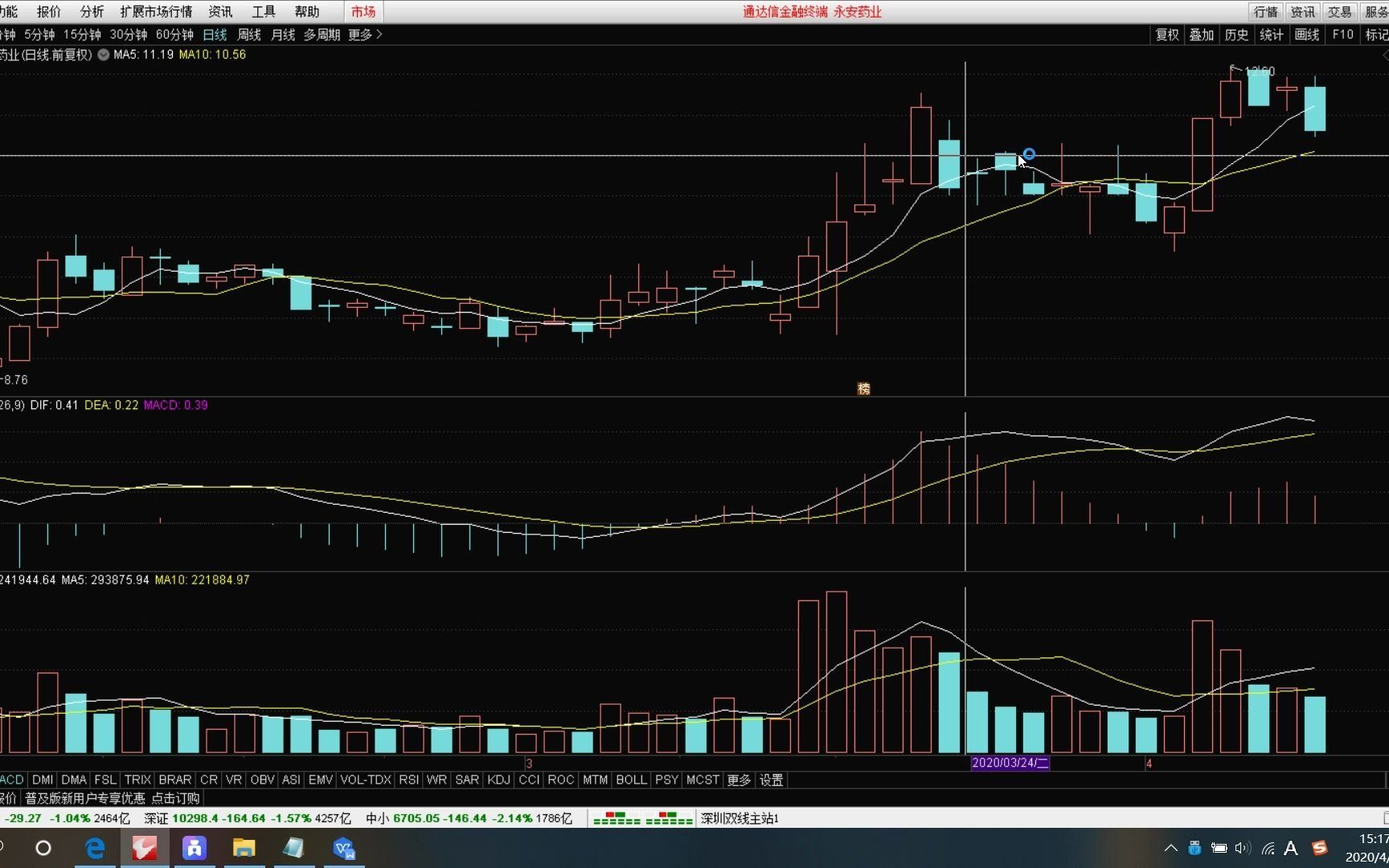Select the 周线 weekly period

249,35
